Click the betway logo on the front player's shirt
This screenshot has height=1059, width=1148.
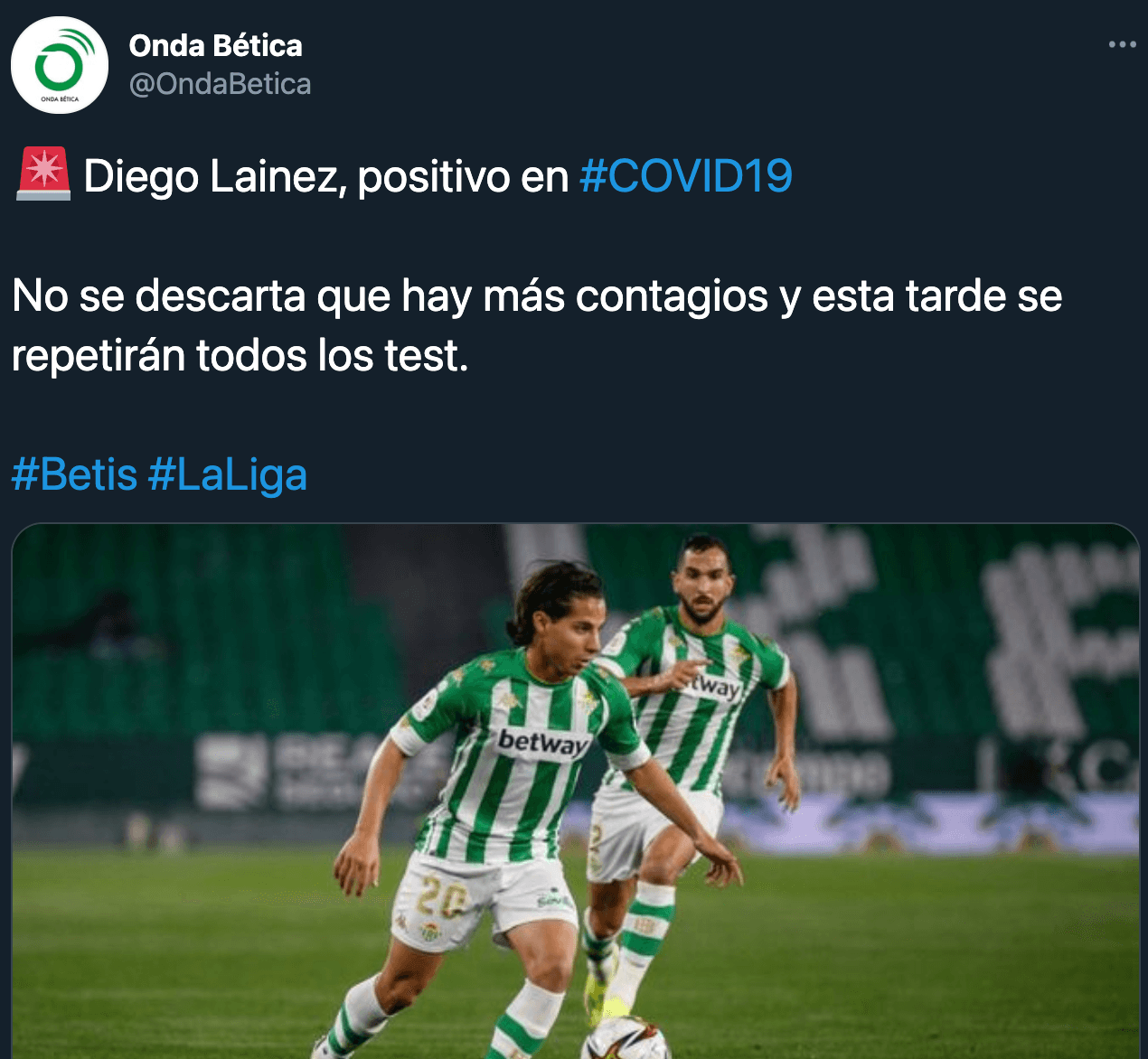pyautogui.click(x=543, y=743)
